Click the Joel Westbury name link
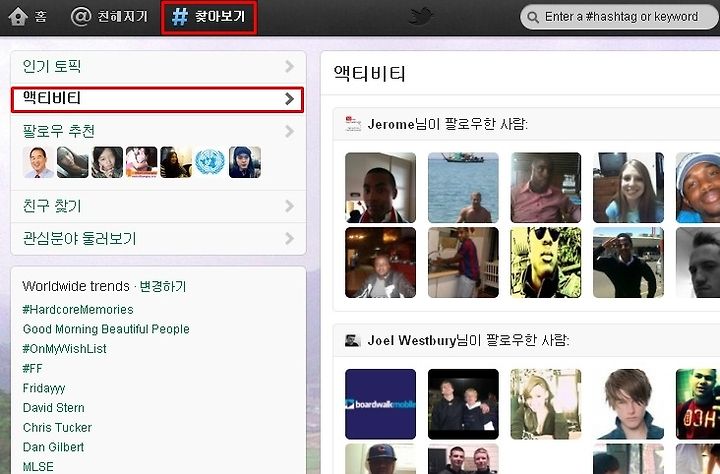720x474 pixels. click(x=412, y=341)
